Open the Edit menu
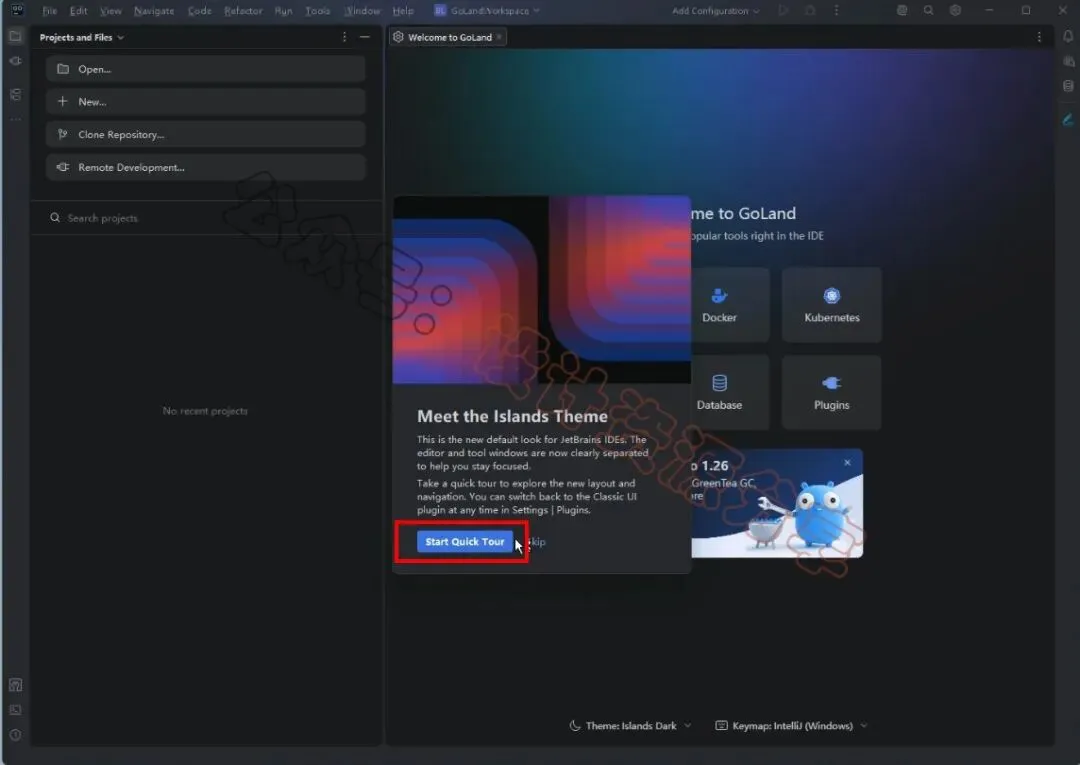Viewport: 1080px width, 765px height. 79,10
